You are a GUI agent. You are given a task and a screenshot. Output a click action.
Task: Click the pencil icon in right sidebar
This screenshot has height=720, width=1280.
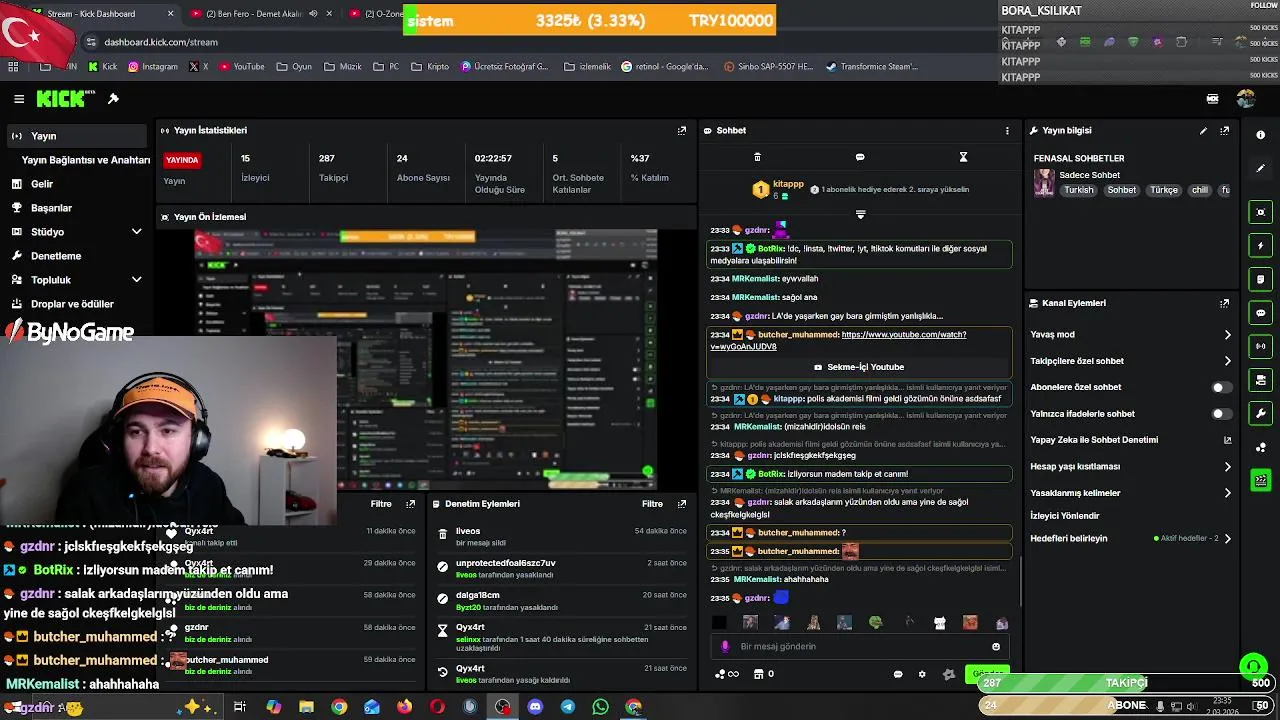tap(1260, 168)
